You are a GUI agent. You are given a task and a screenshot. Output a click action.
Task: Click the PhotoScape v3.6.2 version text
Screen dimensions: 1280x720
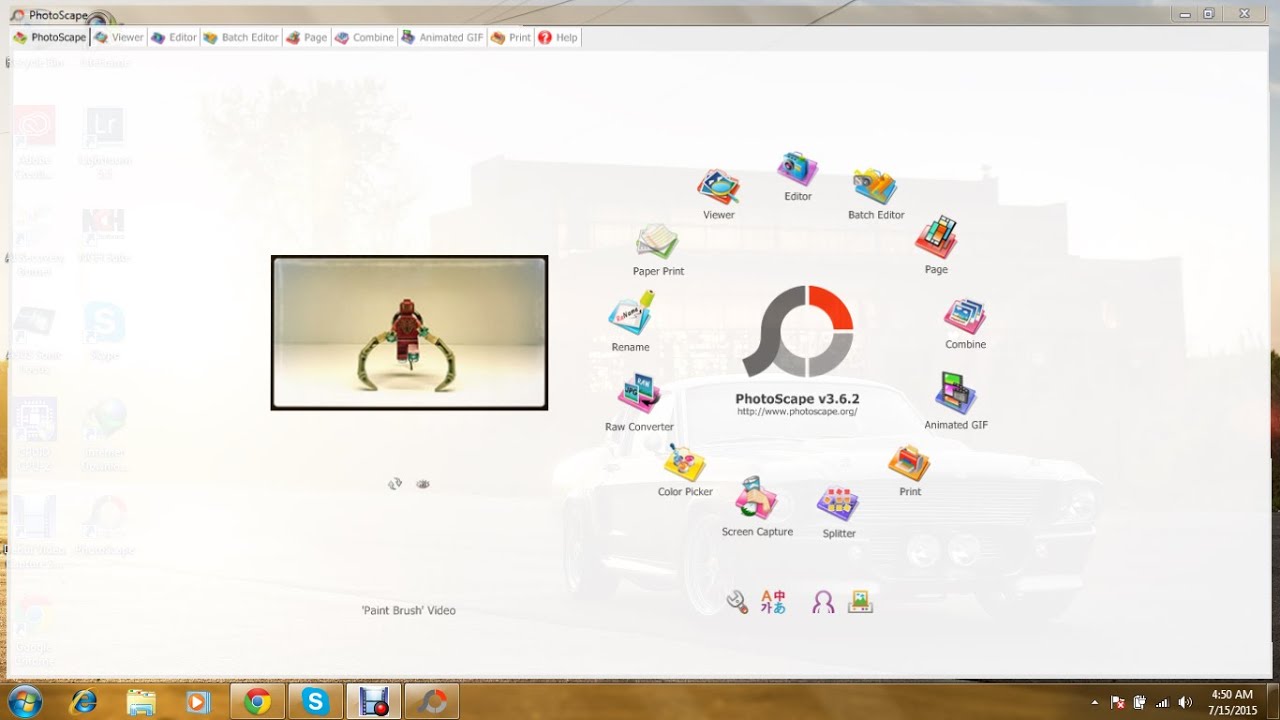pos(797,398)
